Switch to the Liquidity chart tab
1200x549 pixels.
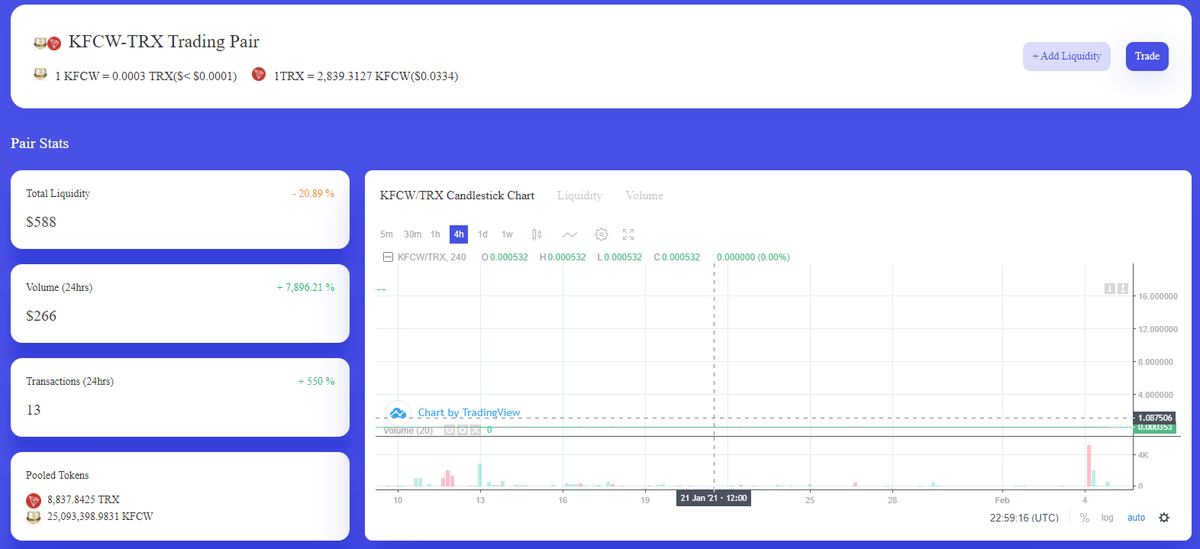(580, 195)
